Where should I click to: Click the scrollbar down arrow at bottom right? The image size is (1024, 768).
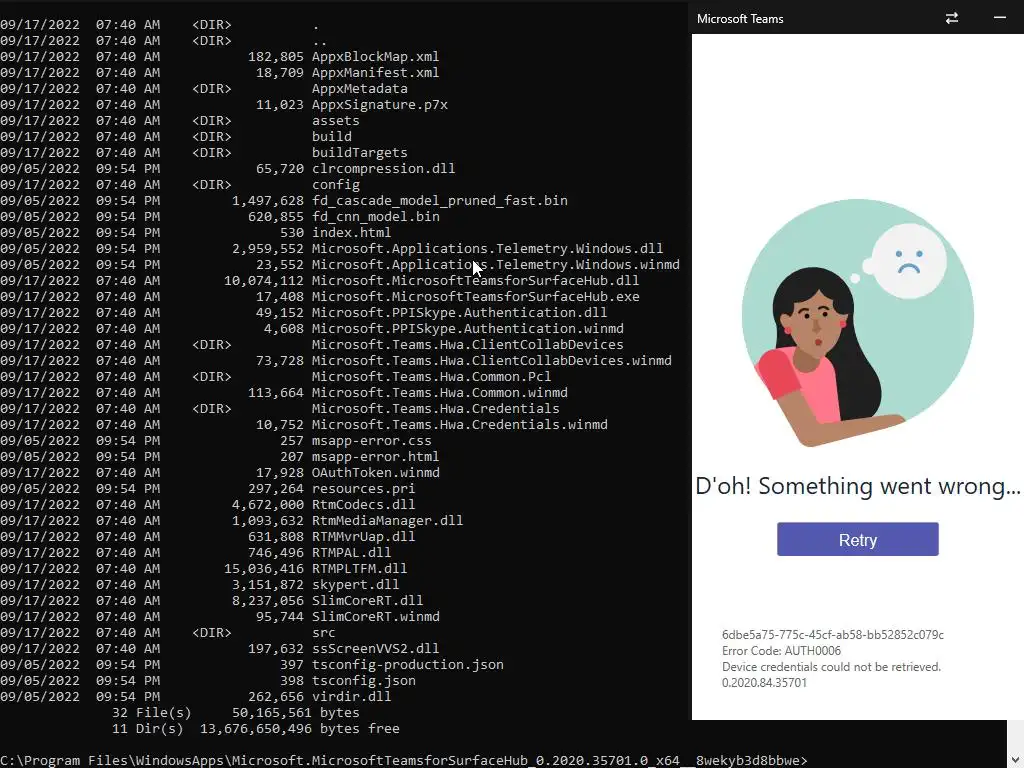pos(1016,760)
